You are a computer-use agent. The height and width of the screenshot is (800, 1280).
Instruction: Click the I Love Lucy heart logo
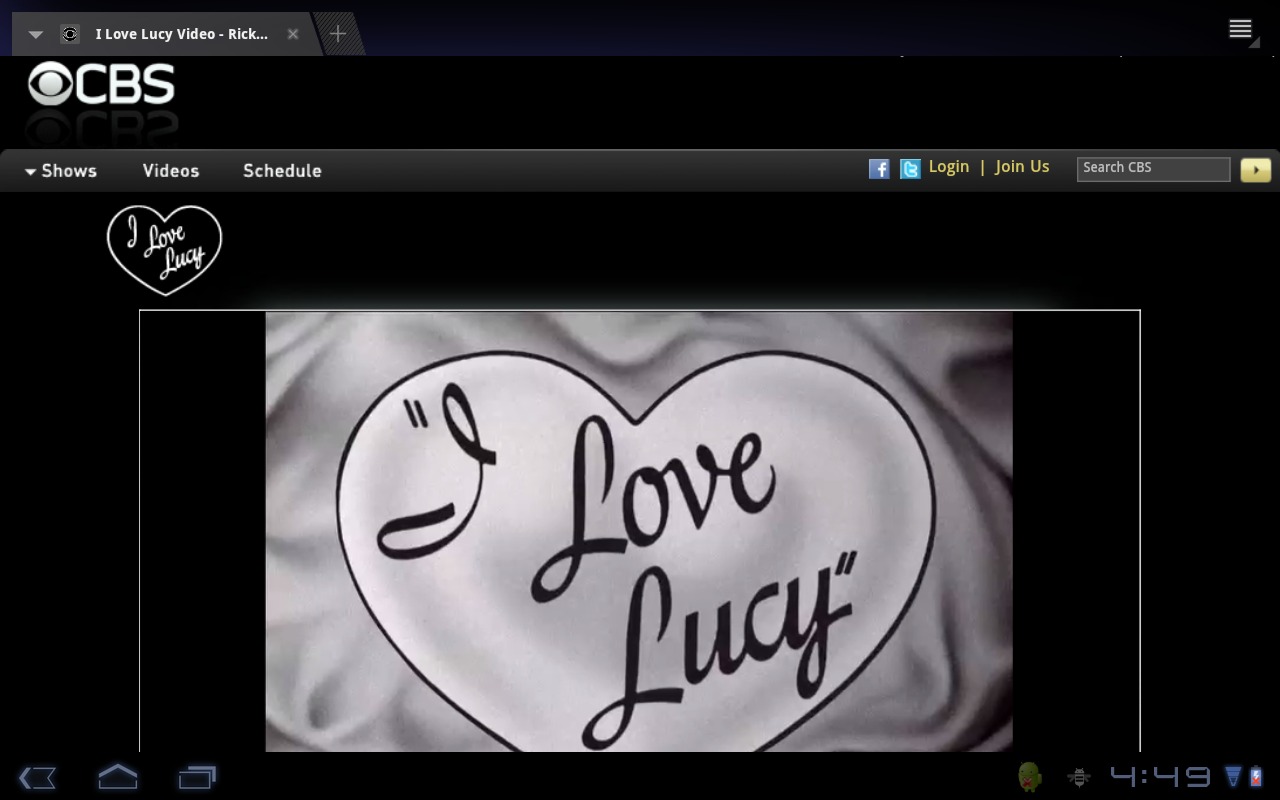click(164, 250)
